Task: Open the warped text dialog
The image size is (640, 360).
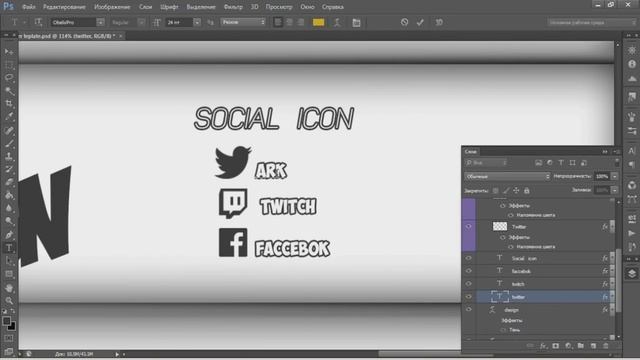Action: pyautogui.click(x=337, y=22)
